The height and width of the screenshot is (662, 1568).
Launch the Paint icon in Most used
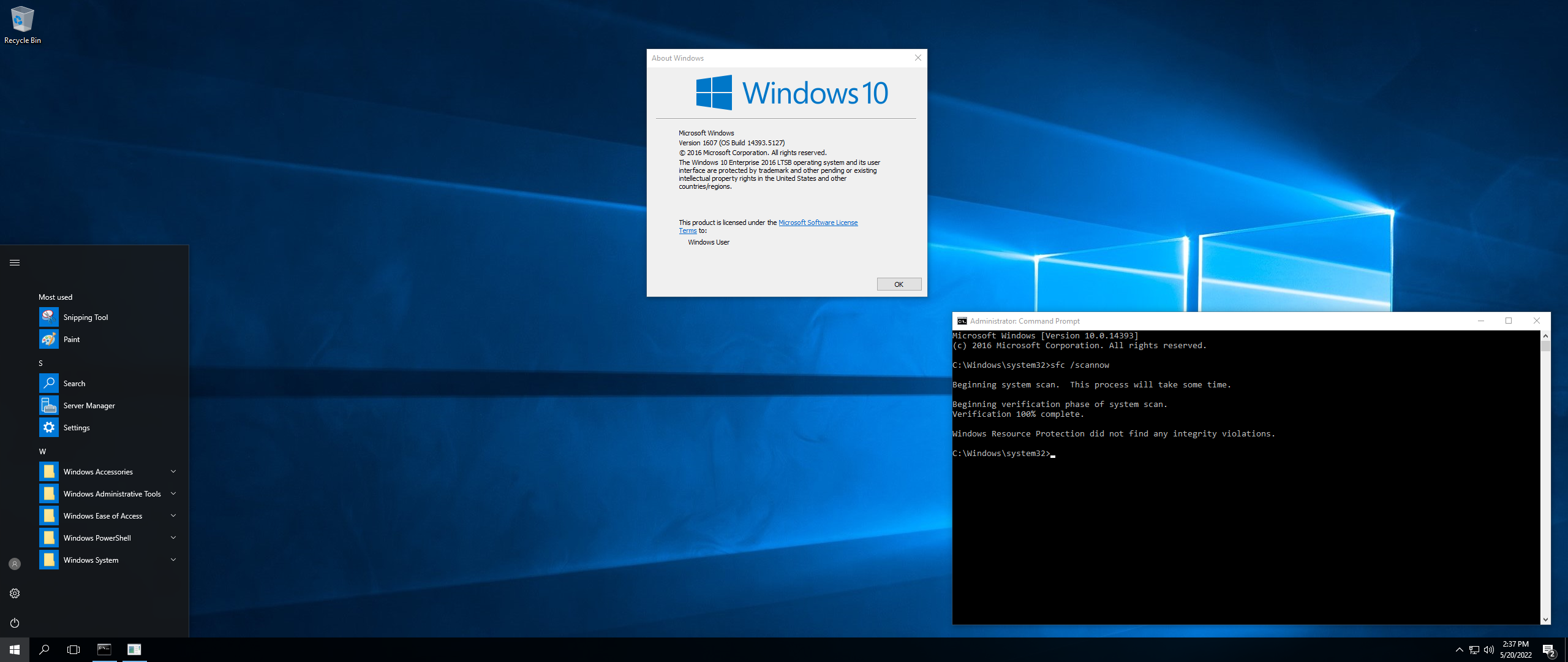49,339
